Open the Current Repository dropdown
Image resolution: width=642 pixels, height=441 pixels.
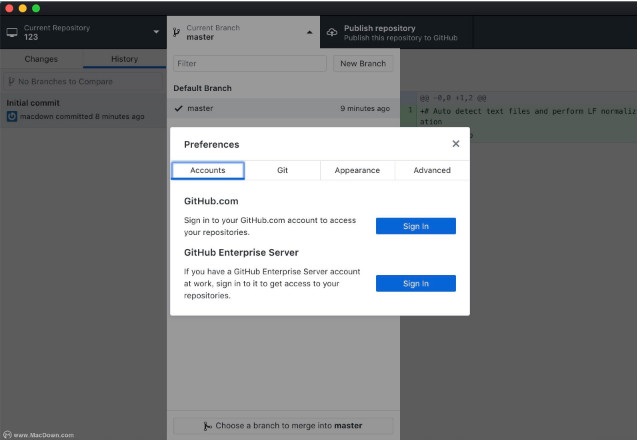click(83, 32)
